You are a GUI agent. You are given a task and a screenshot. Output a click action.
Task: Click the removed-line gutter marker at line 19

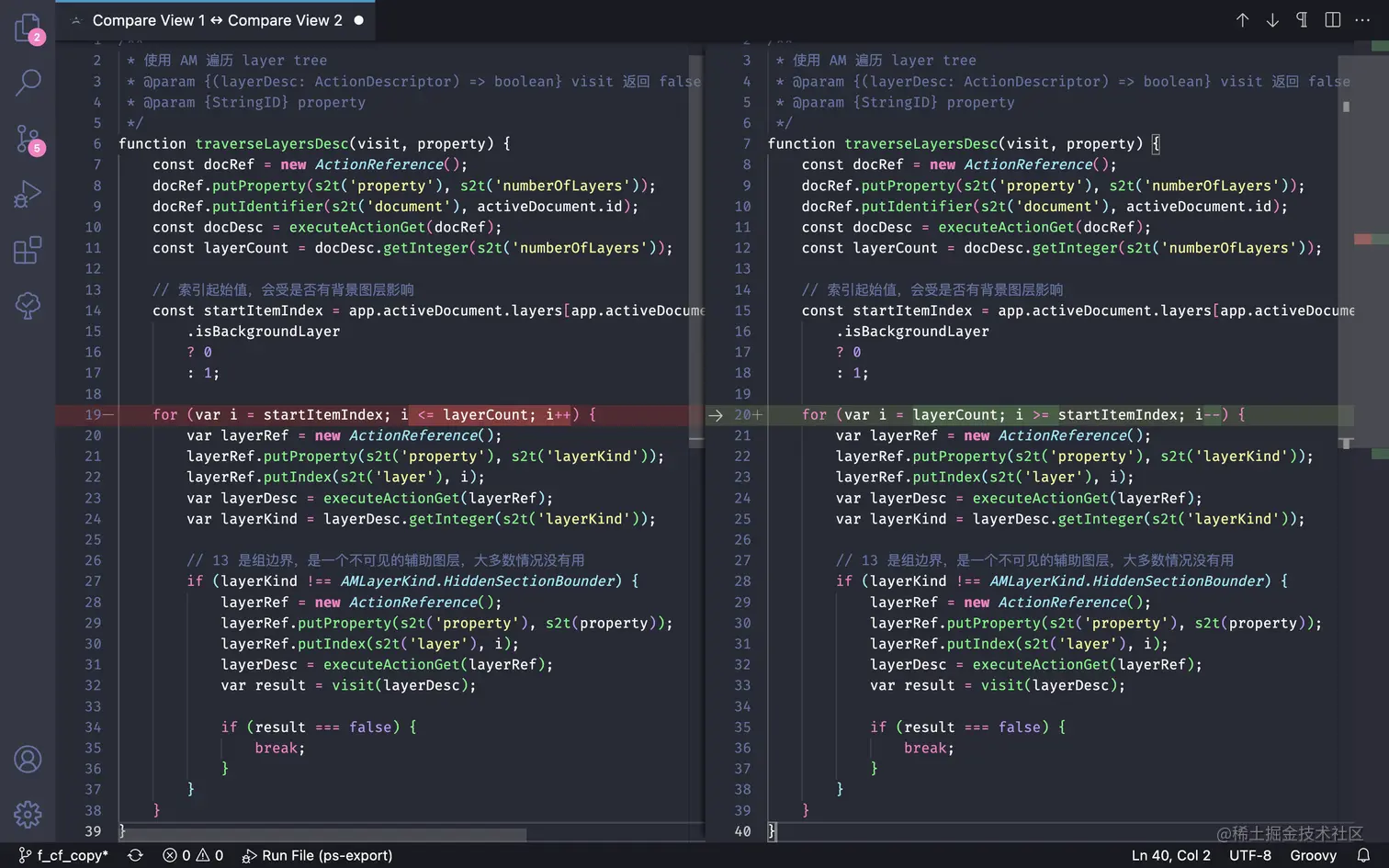[108, 415]
